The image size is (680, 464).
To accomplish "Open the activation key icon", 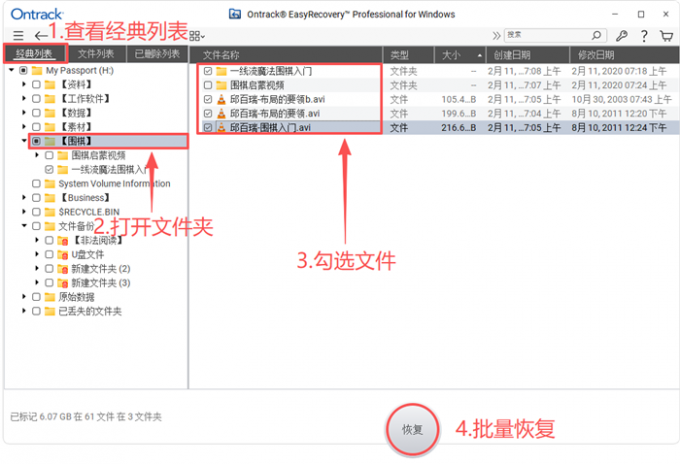I will (621, 36).
